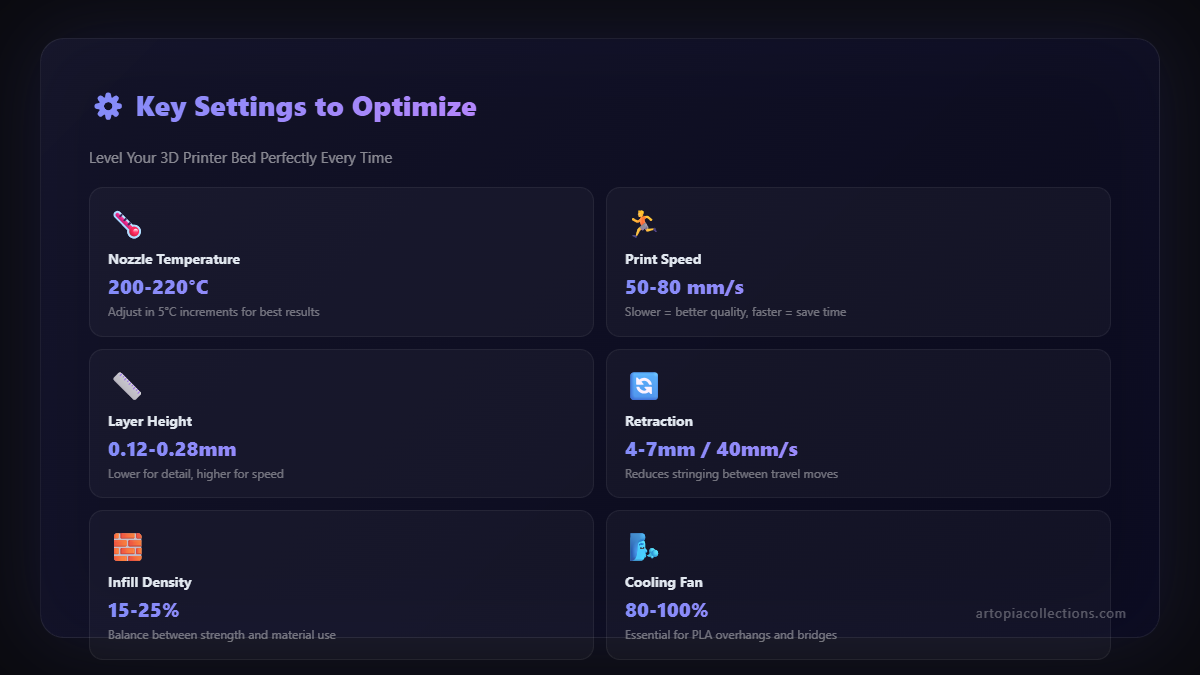Click the brick wall Infill Density icon
The image size is (1200, 675).
[x=127, y=547]
